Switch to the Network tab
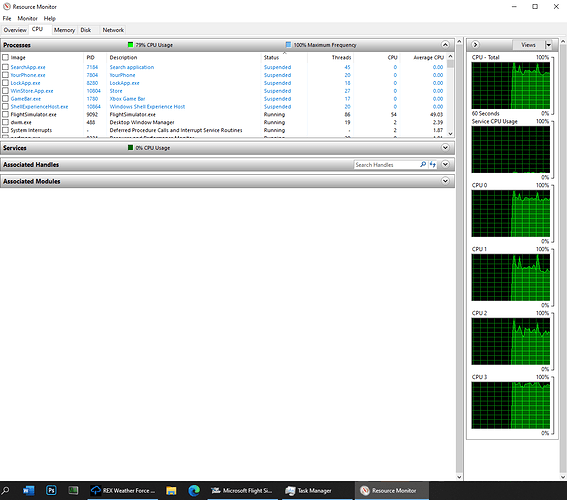567x500 pixels. [113, 30]
